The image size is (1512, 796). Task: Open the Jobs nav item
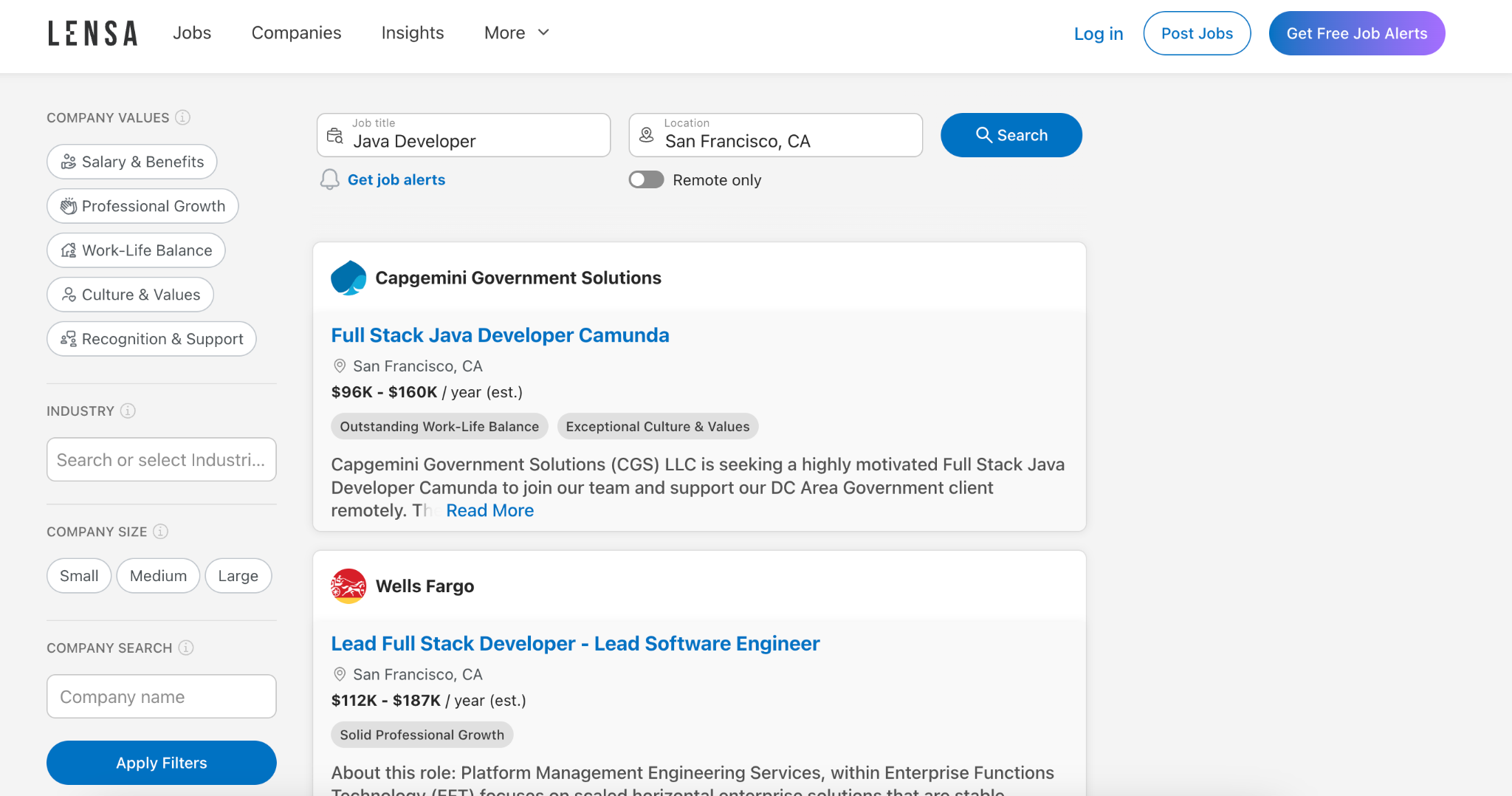click(192, 32)
